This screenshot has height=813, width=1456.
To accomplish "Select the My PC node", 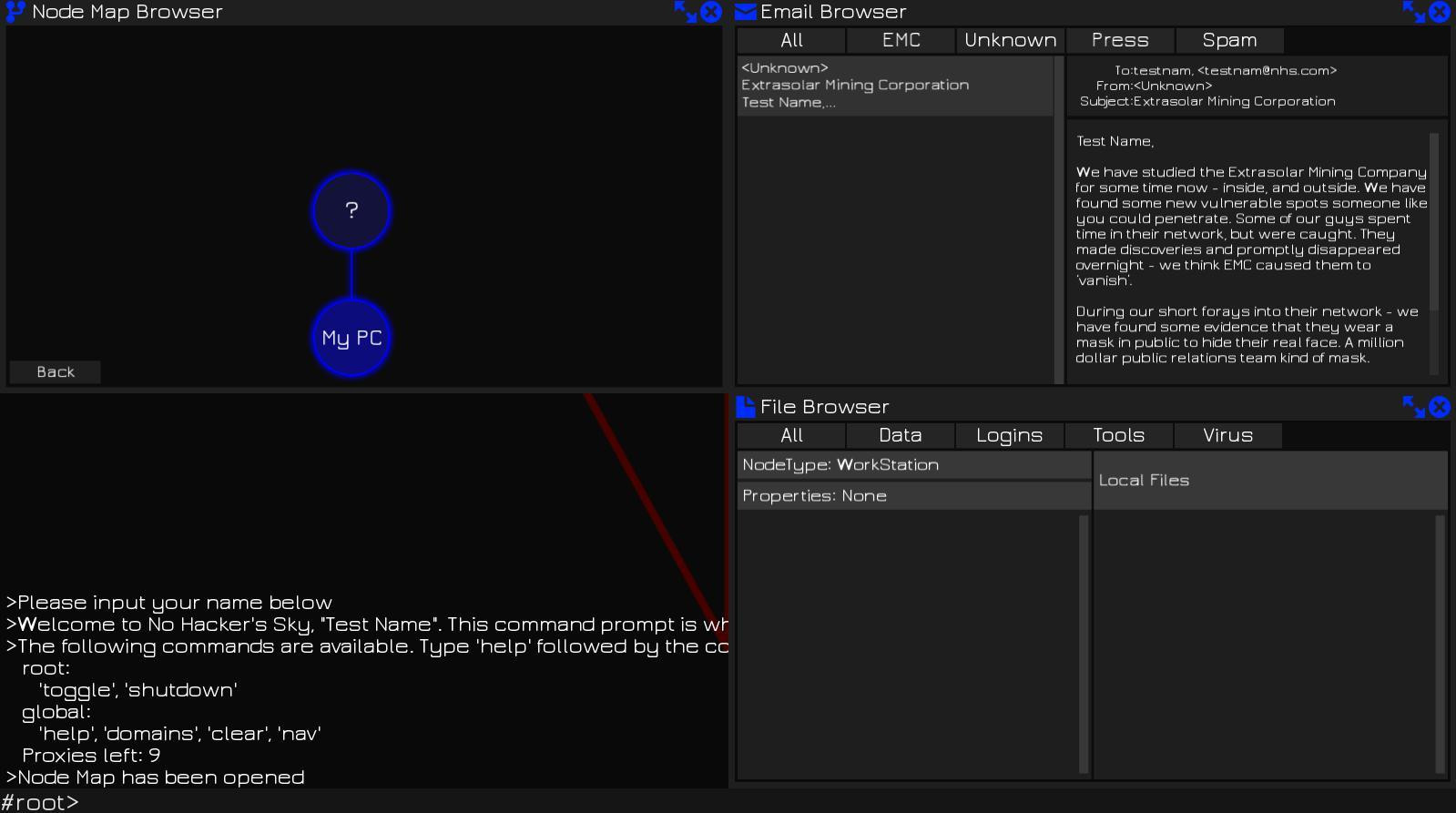I will click(351, 338).
